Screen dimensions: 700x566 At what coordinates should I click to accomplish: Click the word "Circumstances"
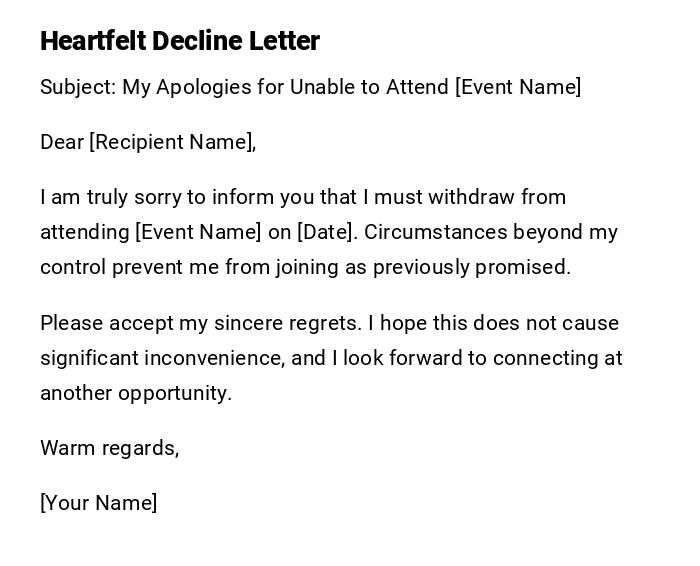pyautogui.click(x=436, y=232)
